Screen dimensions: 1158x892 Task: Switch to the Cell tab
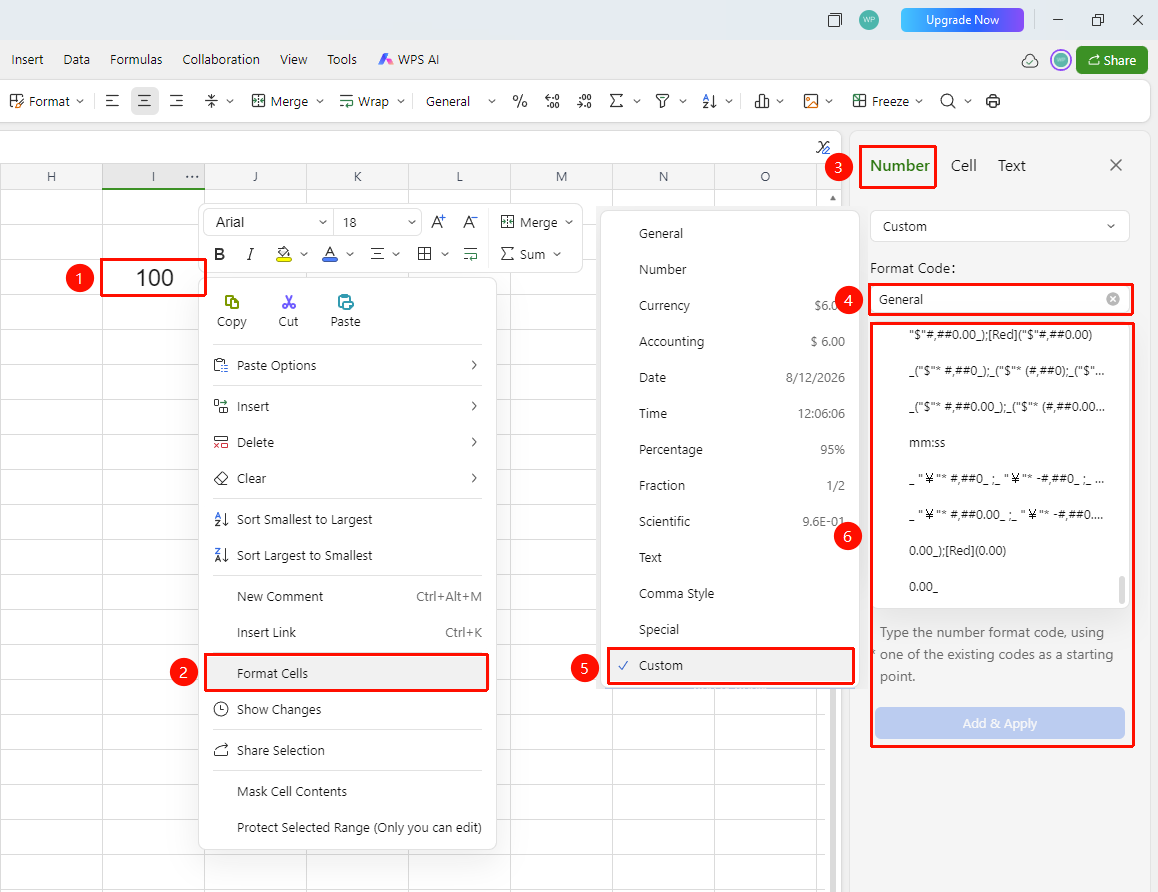(964, 165)
